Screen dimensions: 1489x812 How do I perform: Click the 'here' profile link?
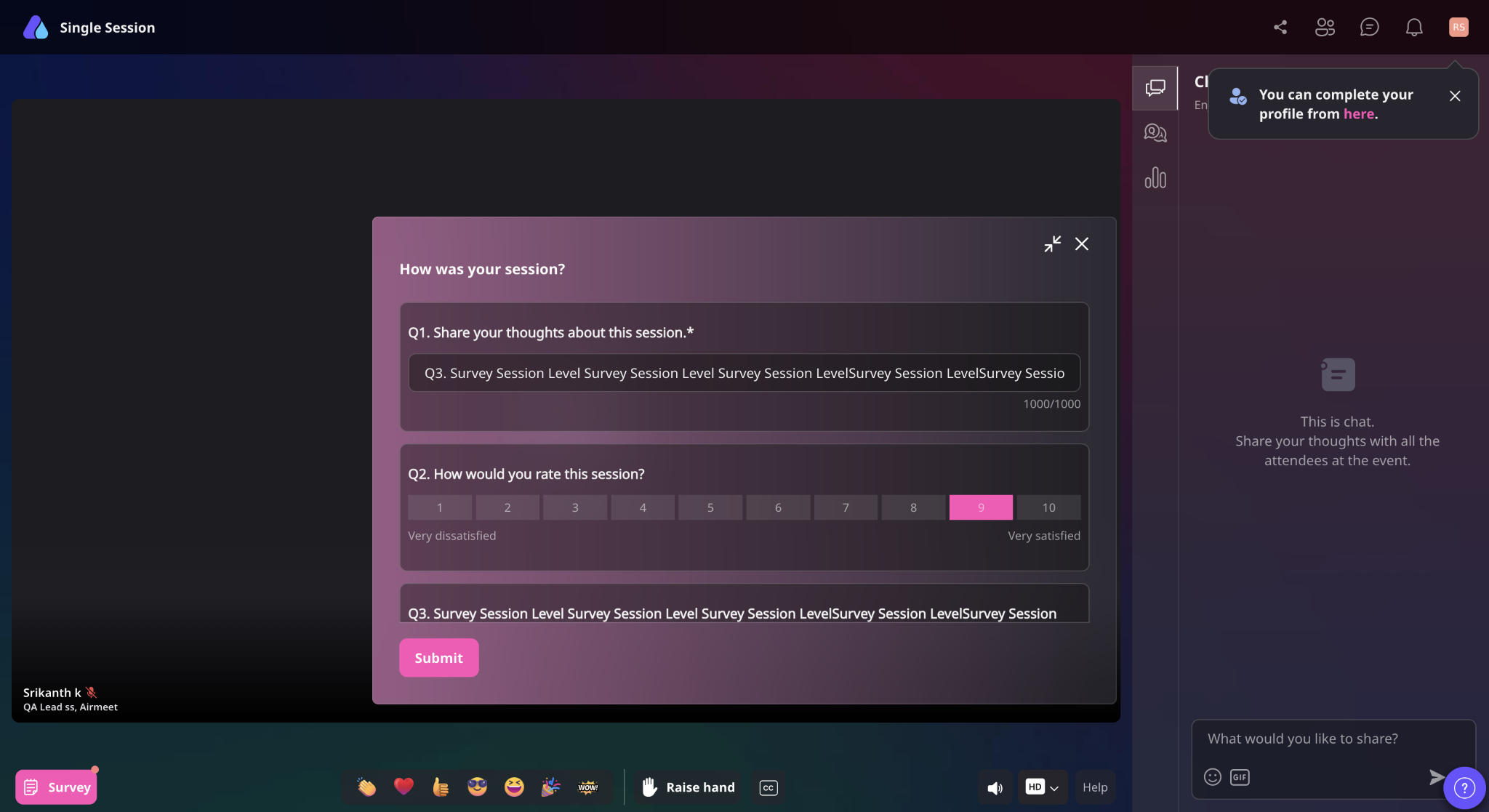pyautogui.click(x=1358, y=114)
